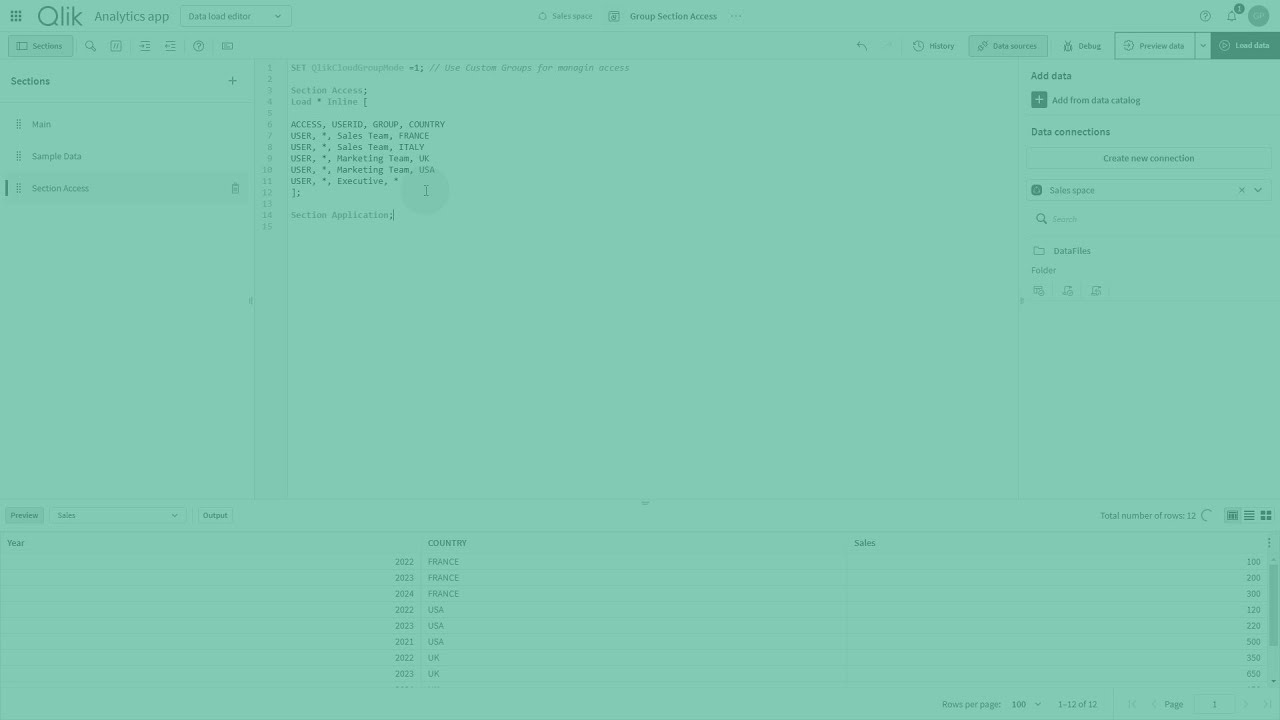Go to the first results page
The width and height of the screenshot is (1280, 720).
click(1132, 704)
